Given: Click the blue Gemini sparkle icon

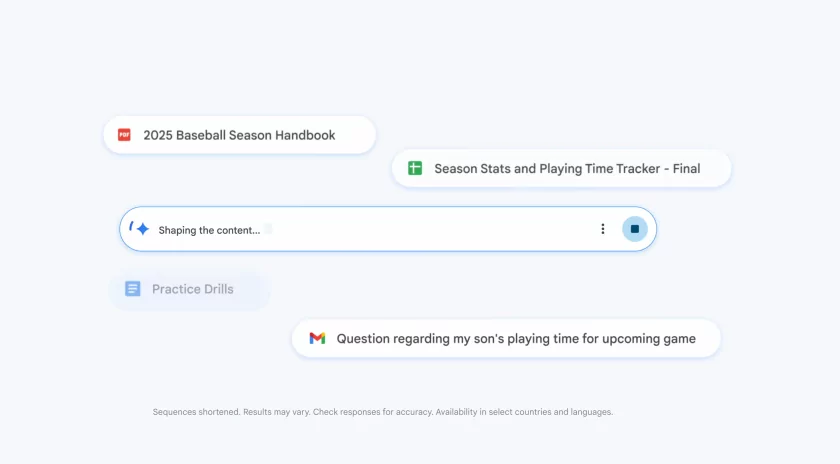Looking at the screenshot, I should 143,229.
